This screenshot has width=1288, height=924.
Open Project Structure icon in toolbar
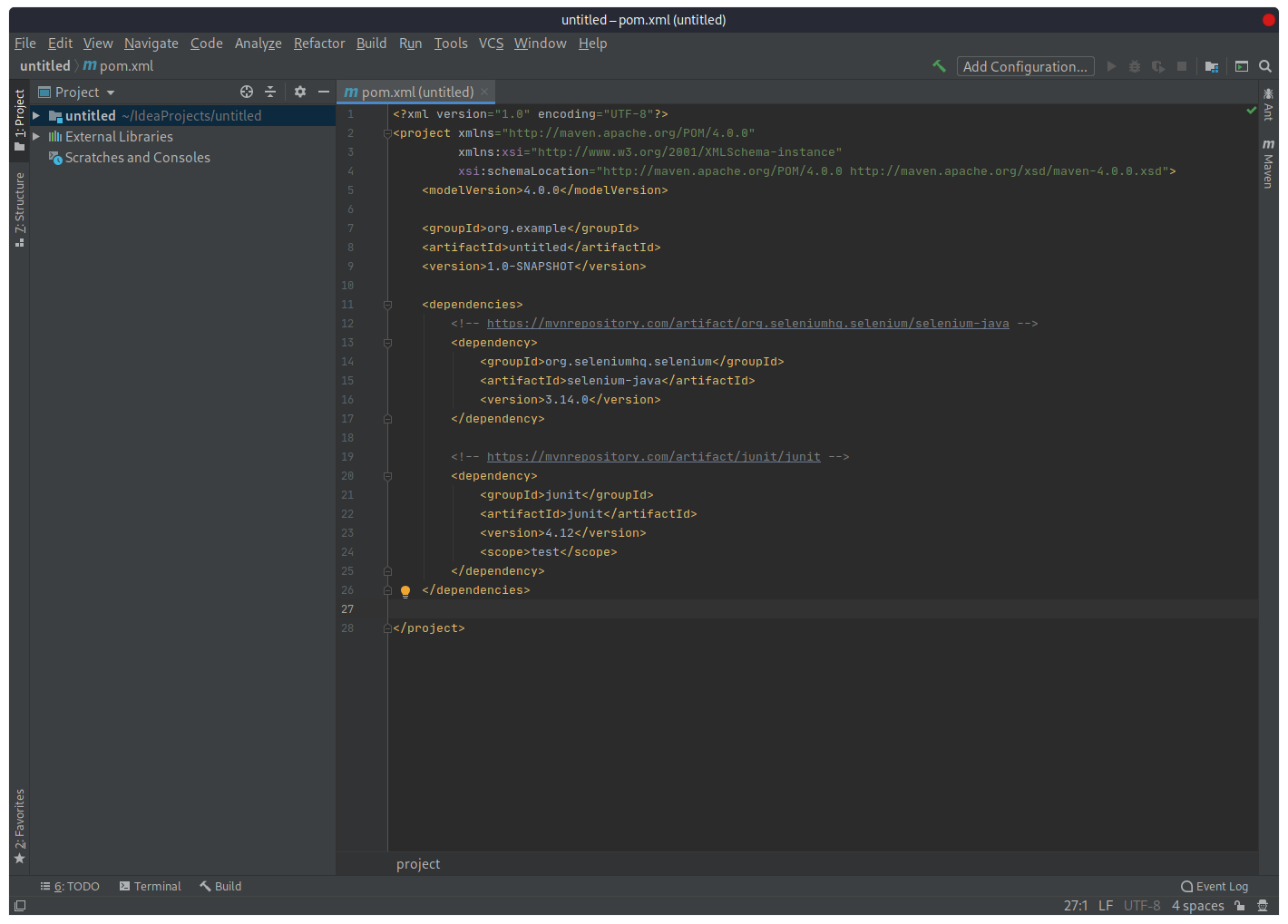pos(1211,66)
